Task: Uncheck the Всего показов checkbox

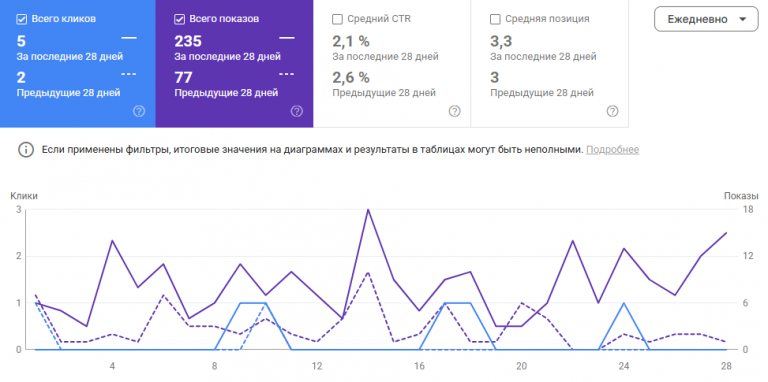Action: click(179, 19)
